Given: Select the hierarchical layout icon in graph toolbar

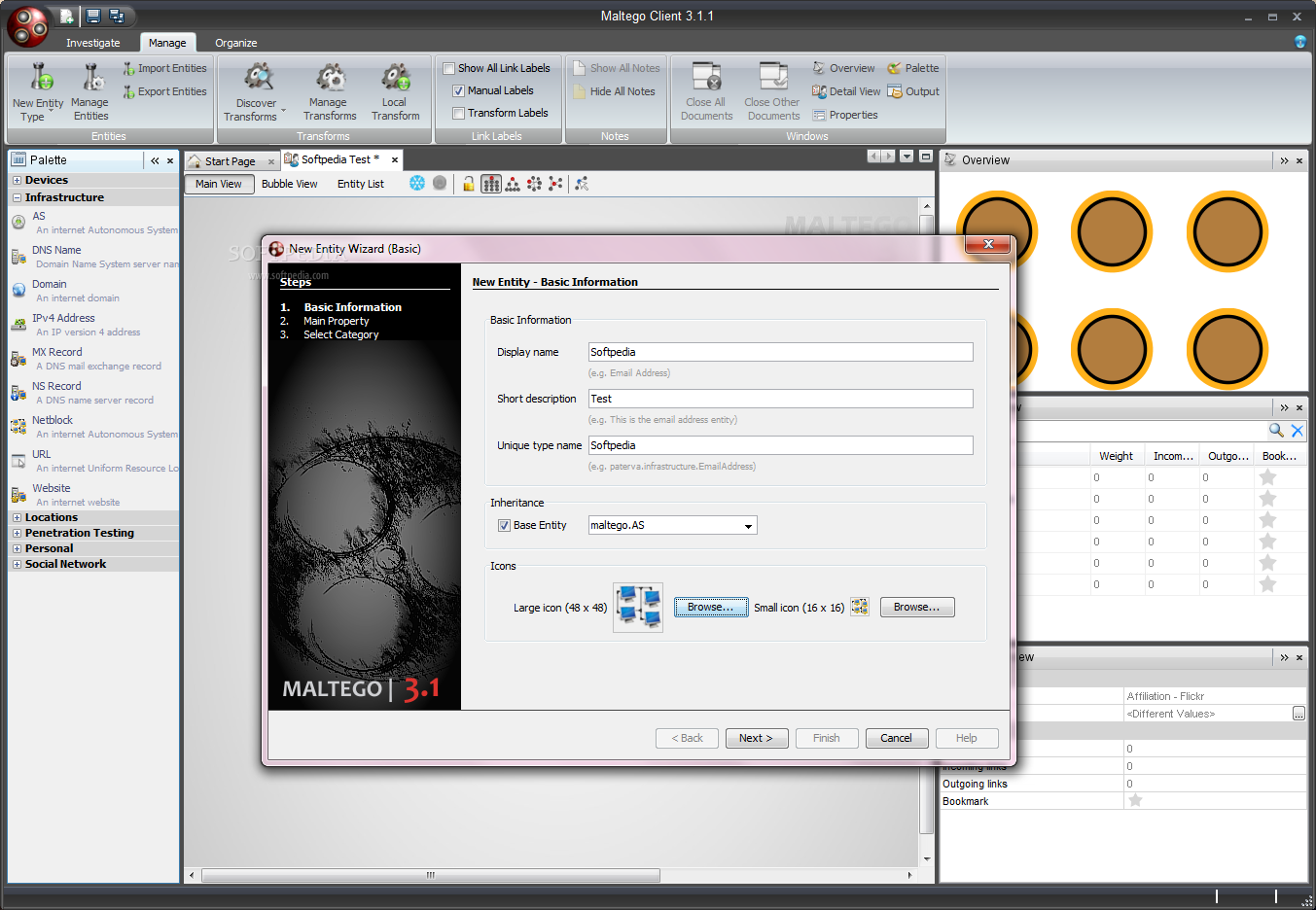Looking at the screenshot, I should point(513,183).
